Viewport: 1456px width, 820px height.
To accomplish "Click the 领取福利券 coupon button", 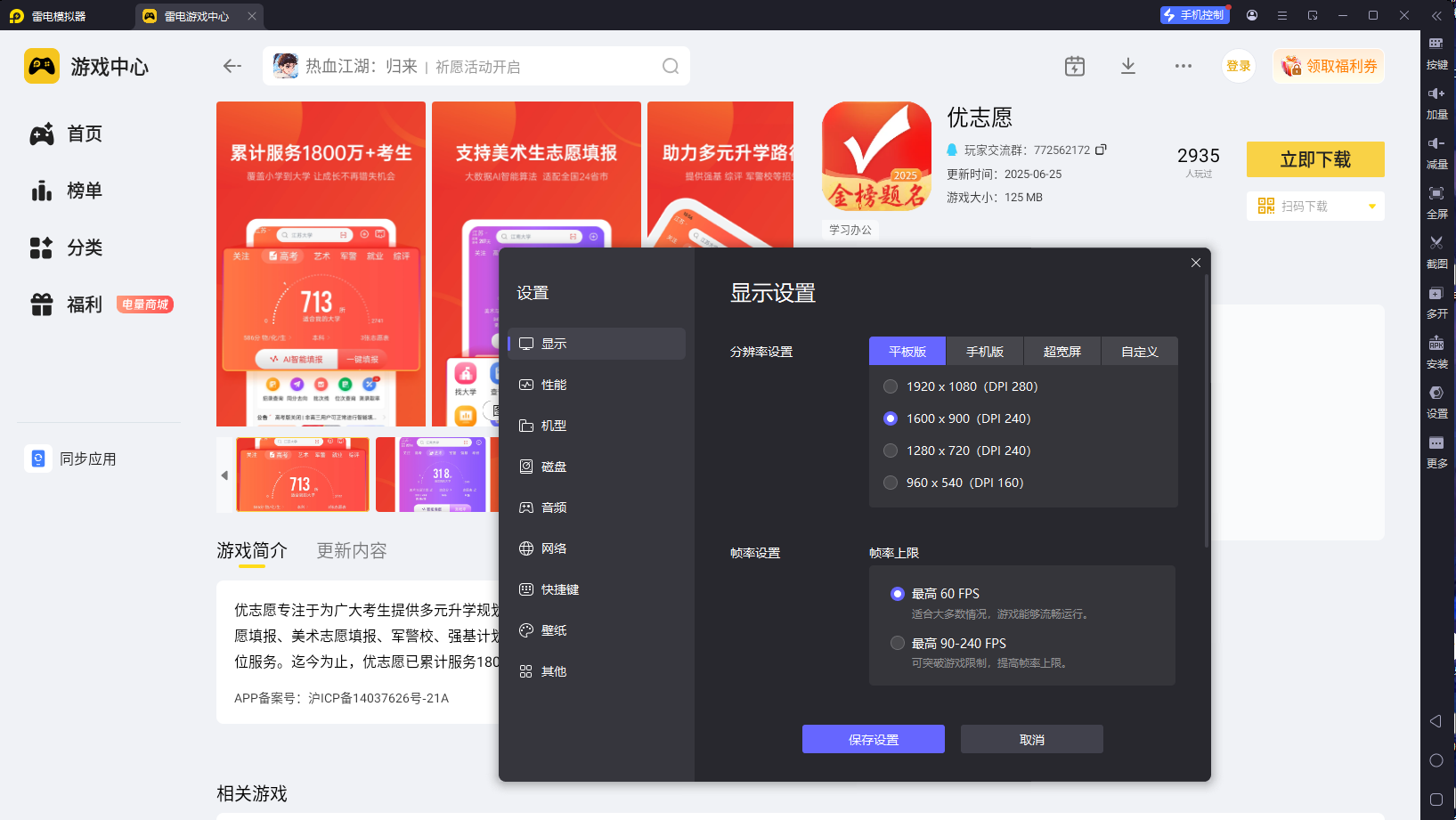I will tap(1329, 66).
